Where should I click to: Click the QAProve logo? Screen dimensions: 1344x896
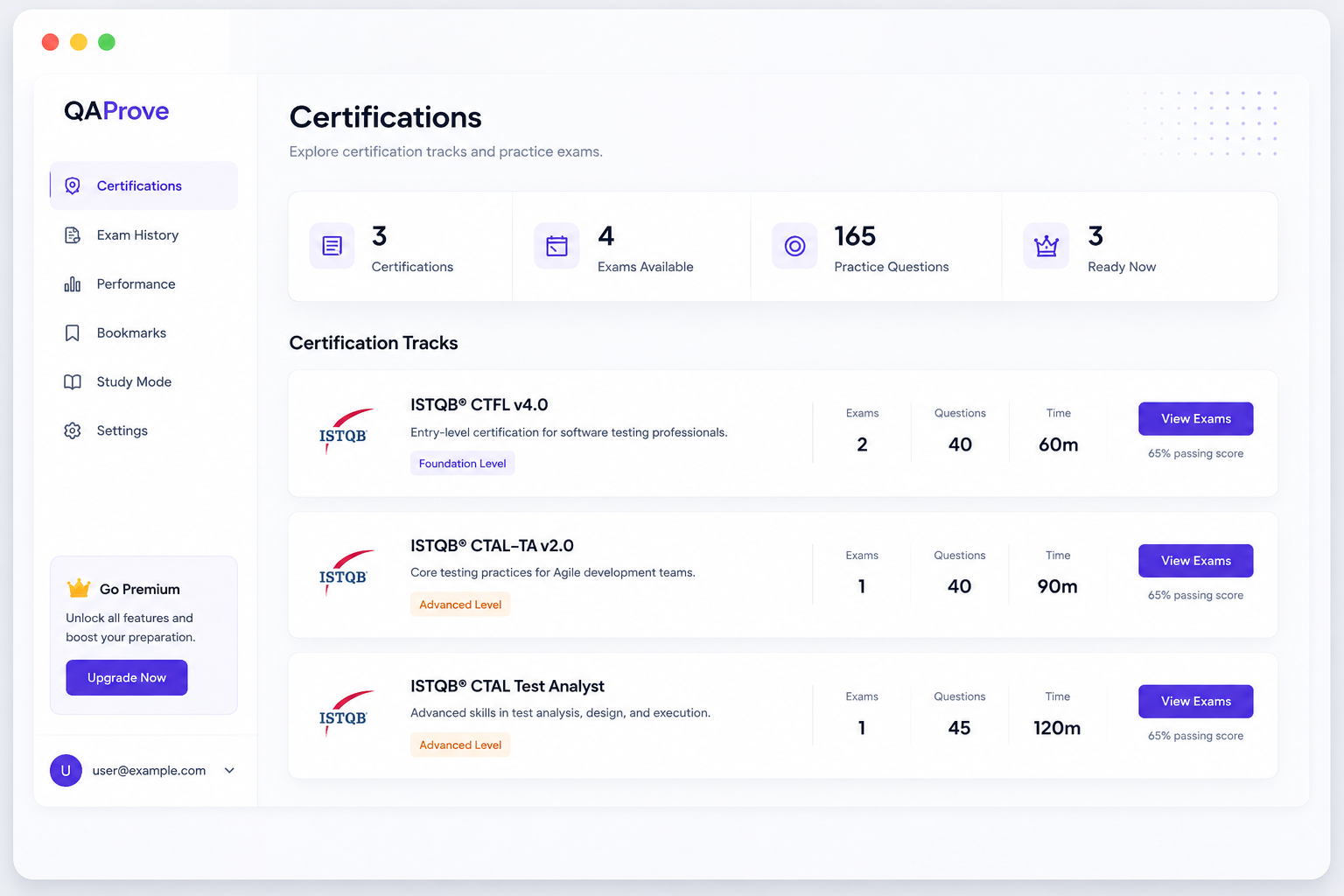(x=116, y=111)
